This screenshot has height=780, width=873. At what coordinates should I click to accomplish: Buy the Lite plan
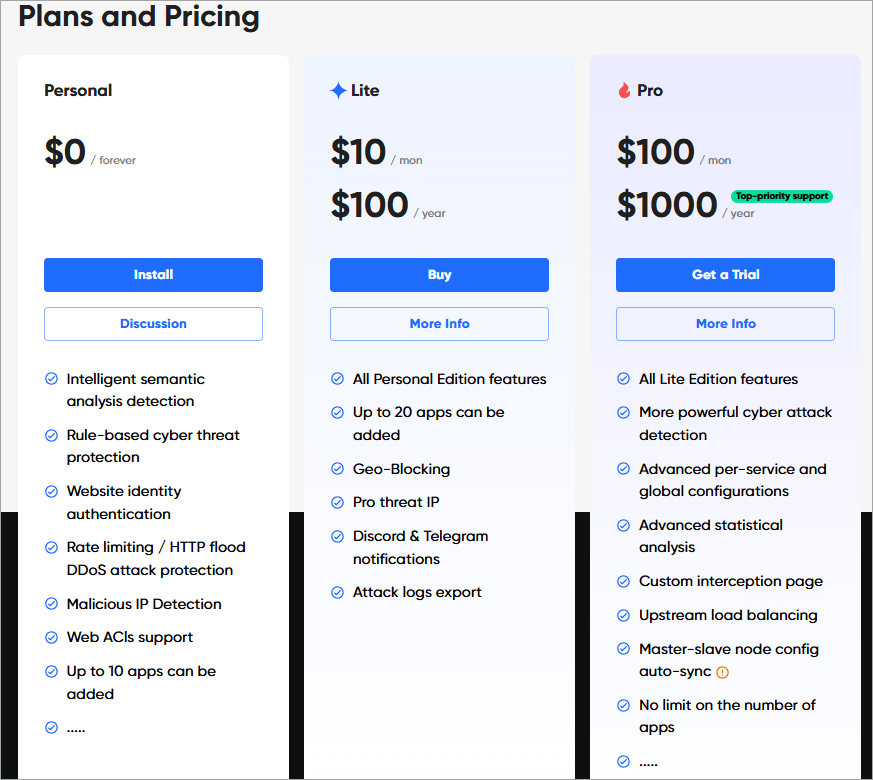coord(439,275)
